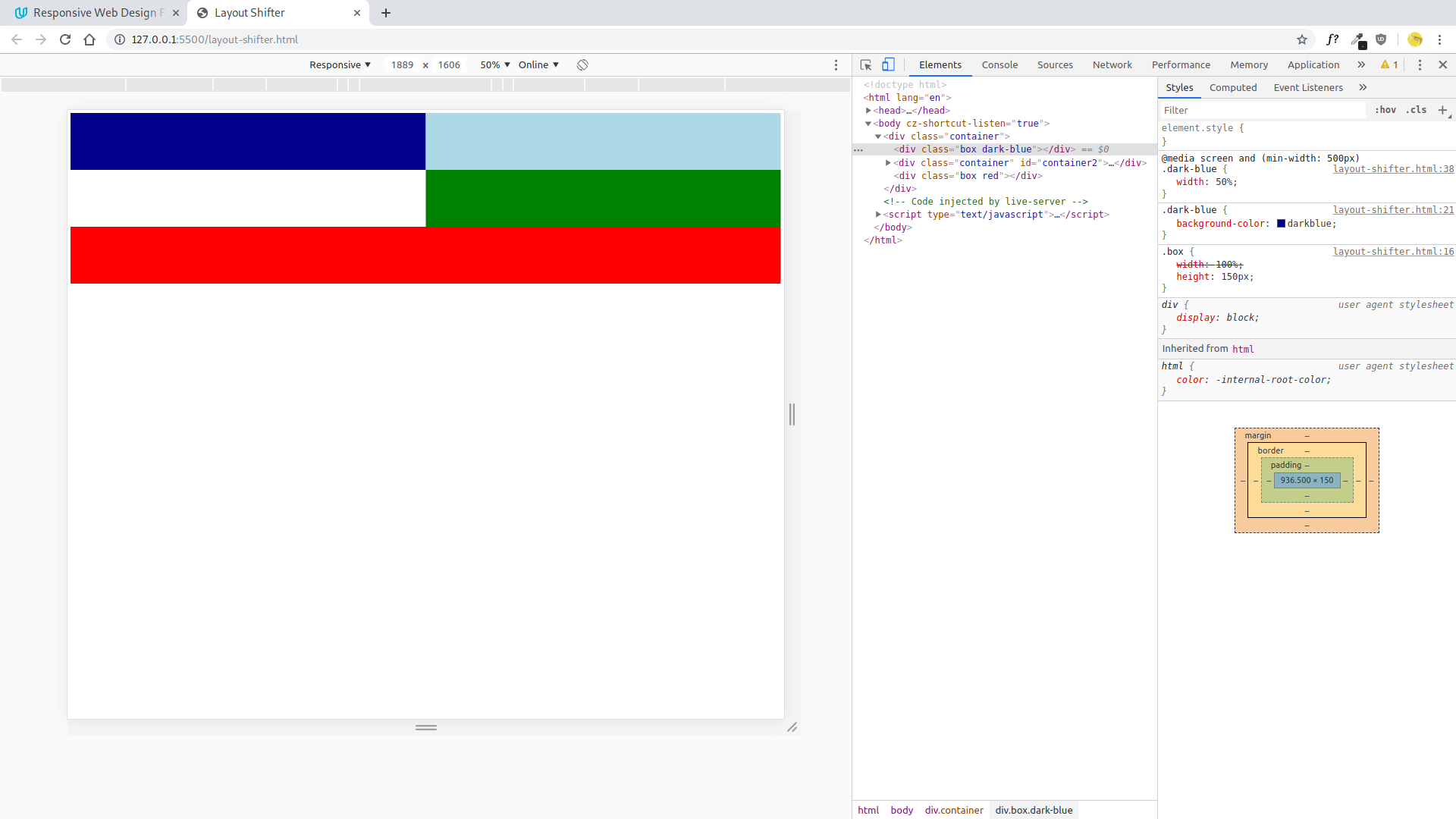The height and width of the screenshot is (819, 1456).
Task: Go to the home page icon
Action: 89,39
